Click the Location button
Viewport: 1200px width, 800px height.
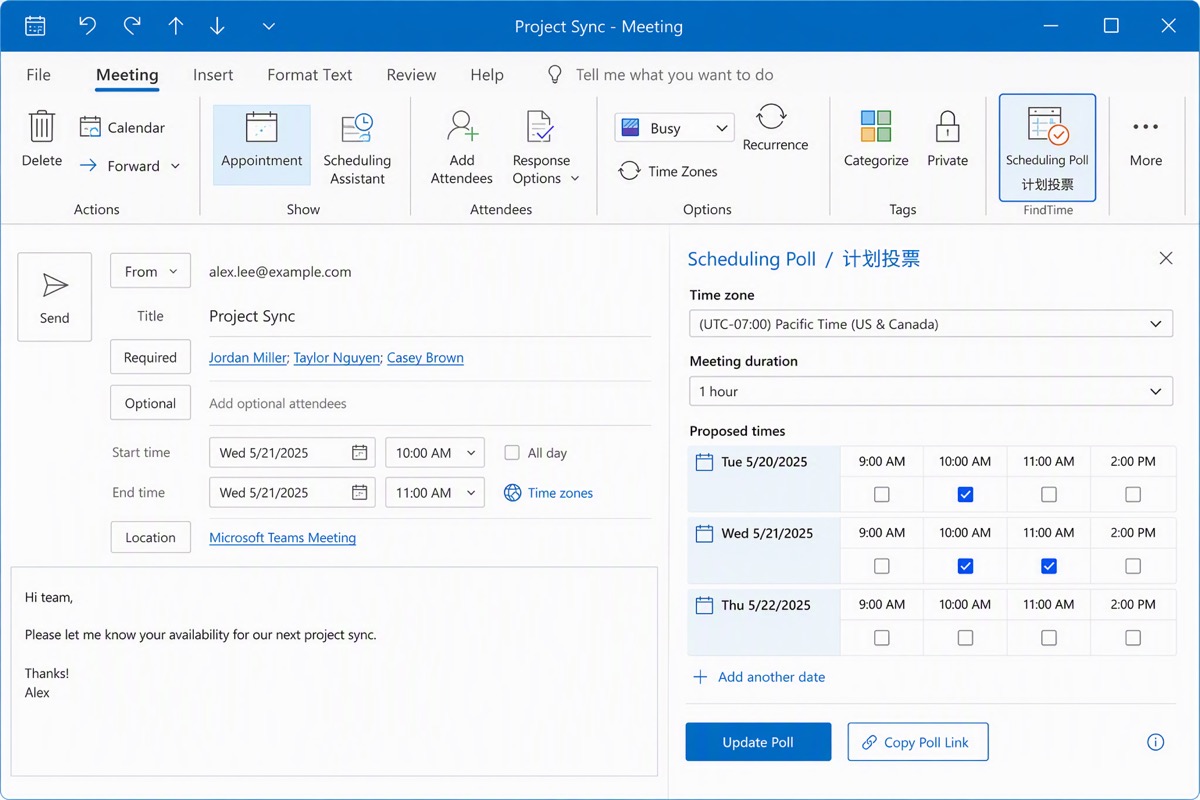click(x=150, y=537)
